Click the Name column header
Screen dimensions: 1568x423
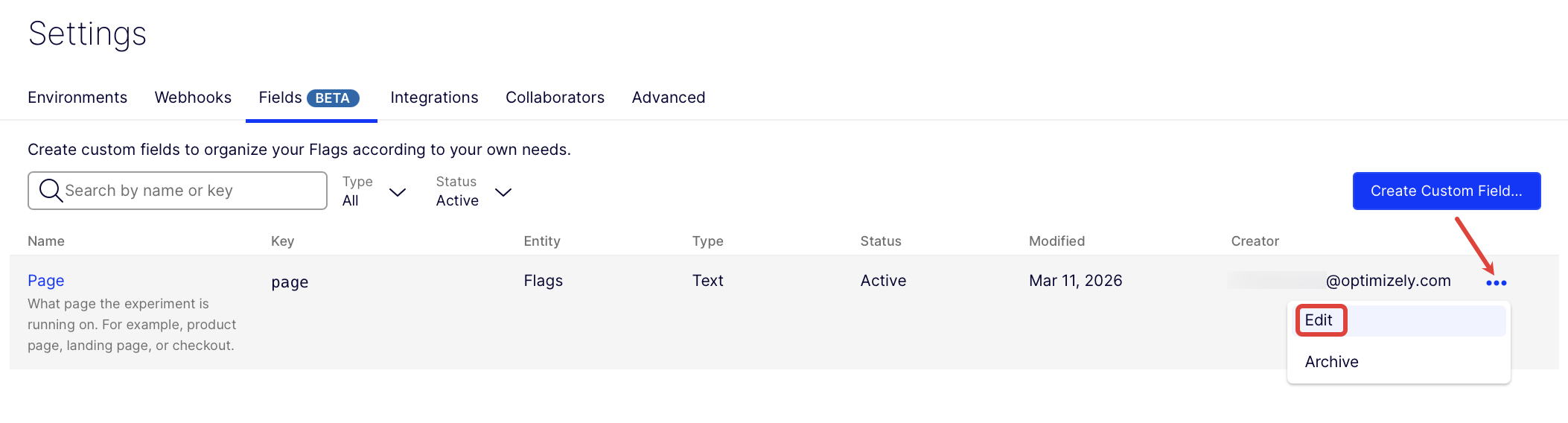pos(46,241)
